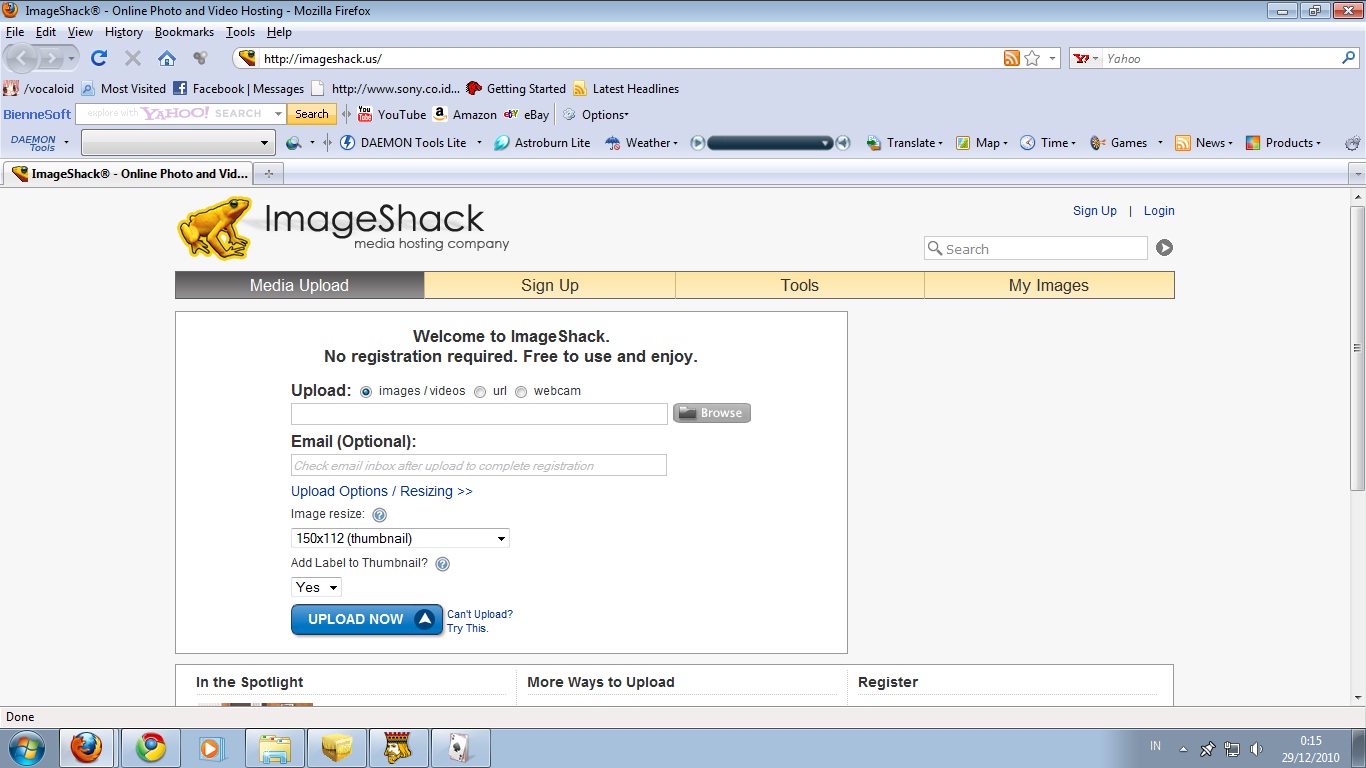Screen dimensions: 1366x768
Task: Click the Browse button
Action: pyautogui.click(x=712, y=413)
